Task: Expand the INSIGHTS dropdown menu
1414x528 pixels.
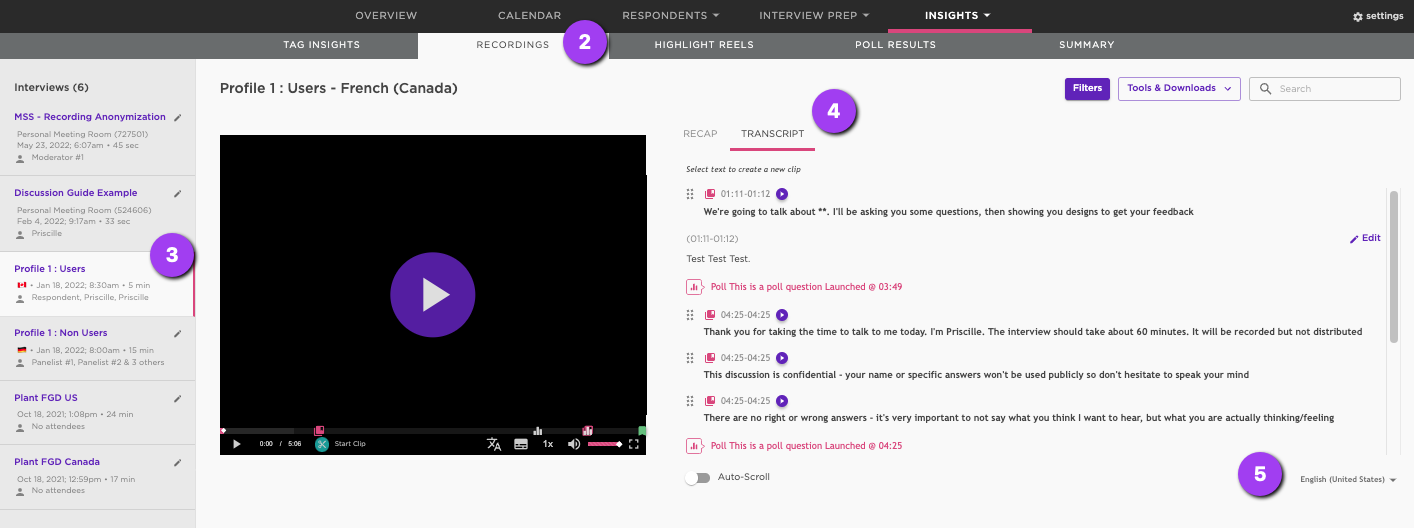Action: [958, 15]
